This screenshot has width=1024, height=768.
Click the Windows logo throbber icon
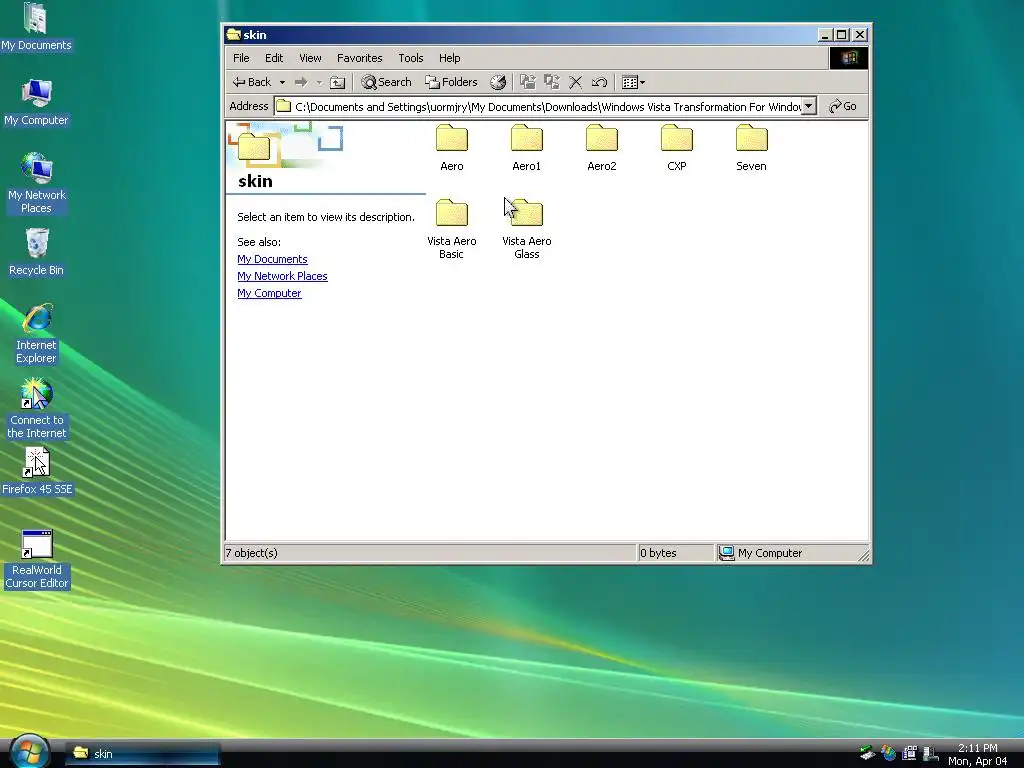pos(848,58)
